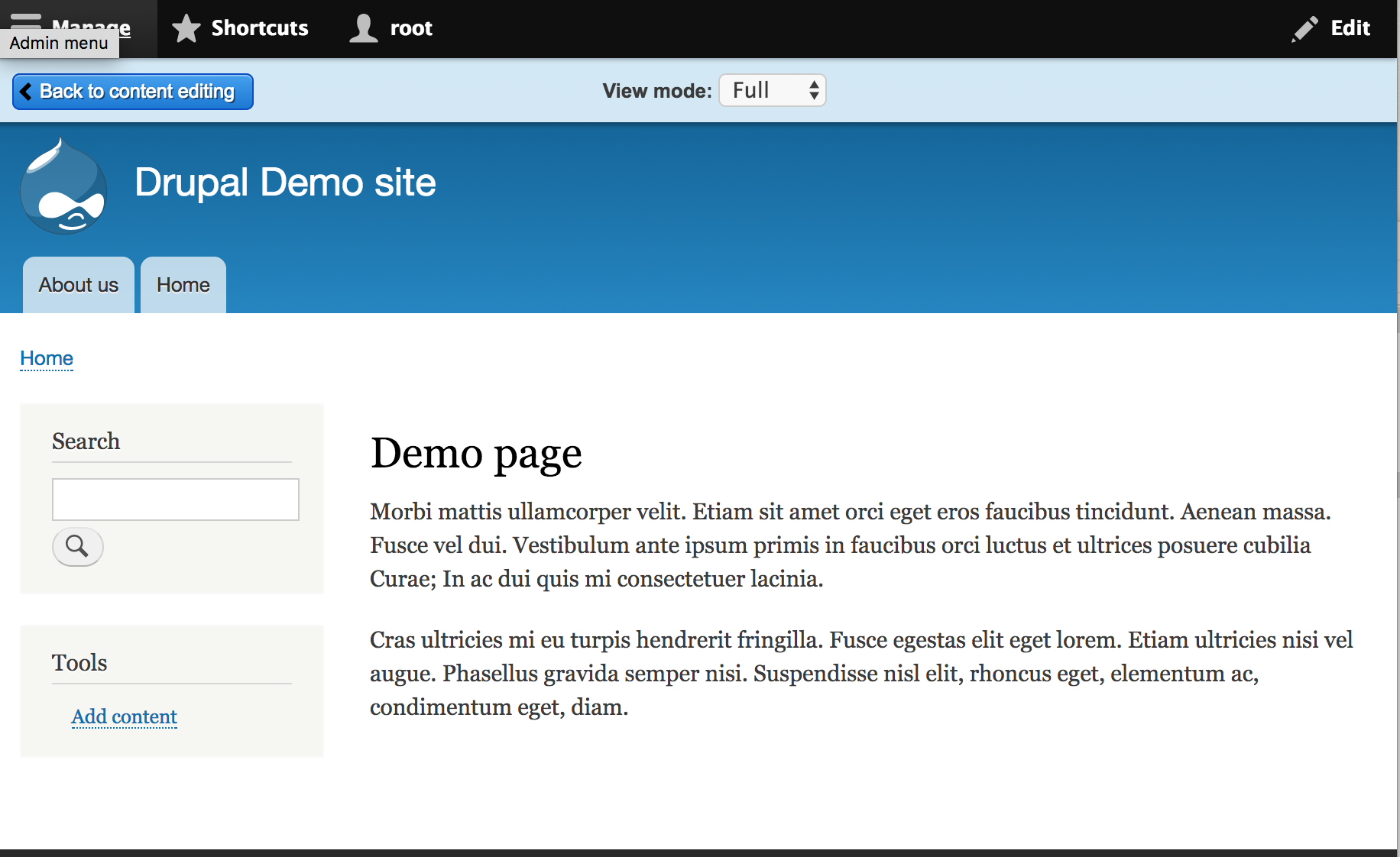Click the root user silhouette icon
The height and width of the screenshot is (857, 1400).
point(364,28)
